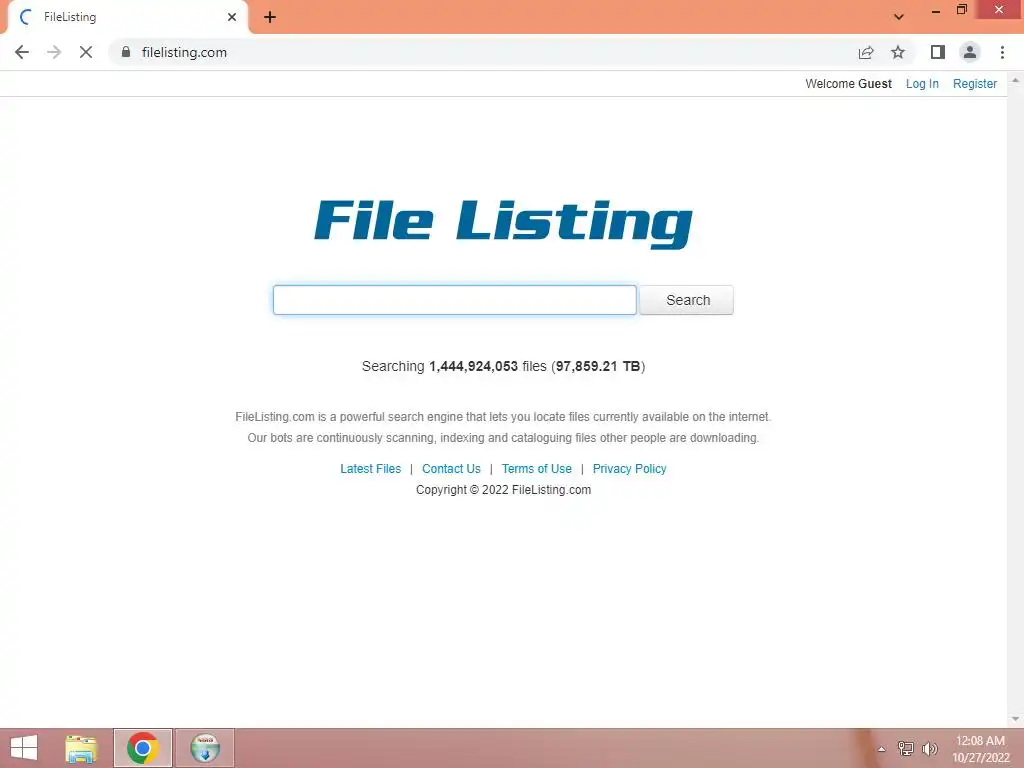Click the Log In link

(921, 84)
